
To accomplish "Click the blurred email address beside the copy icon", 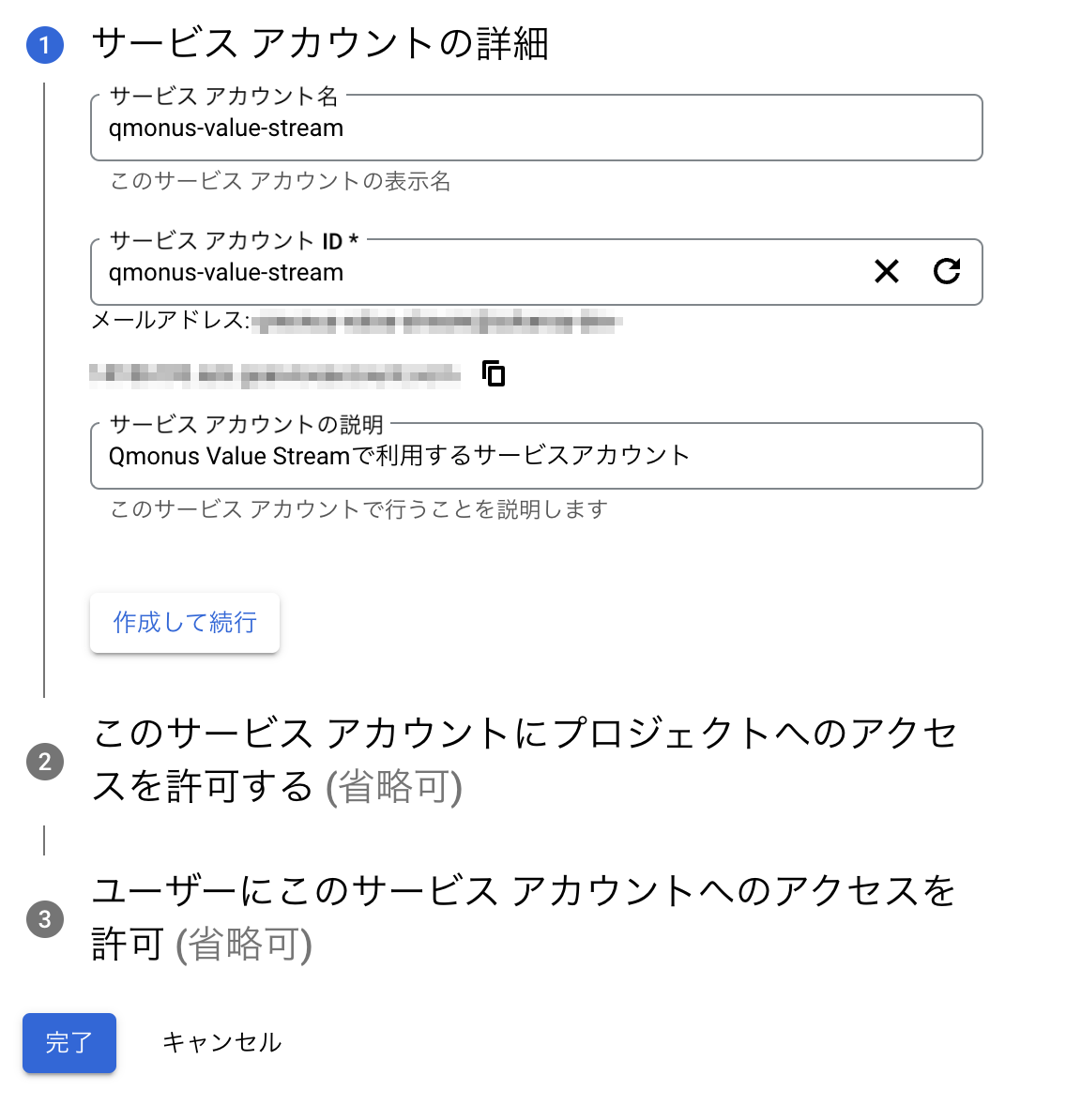I will [275, 375].
